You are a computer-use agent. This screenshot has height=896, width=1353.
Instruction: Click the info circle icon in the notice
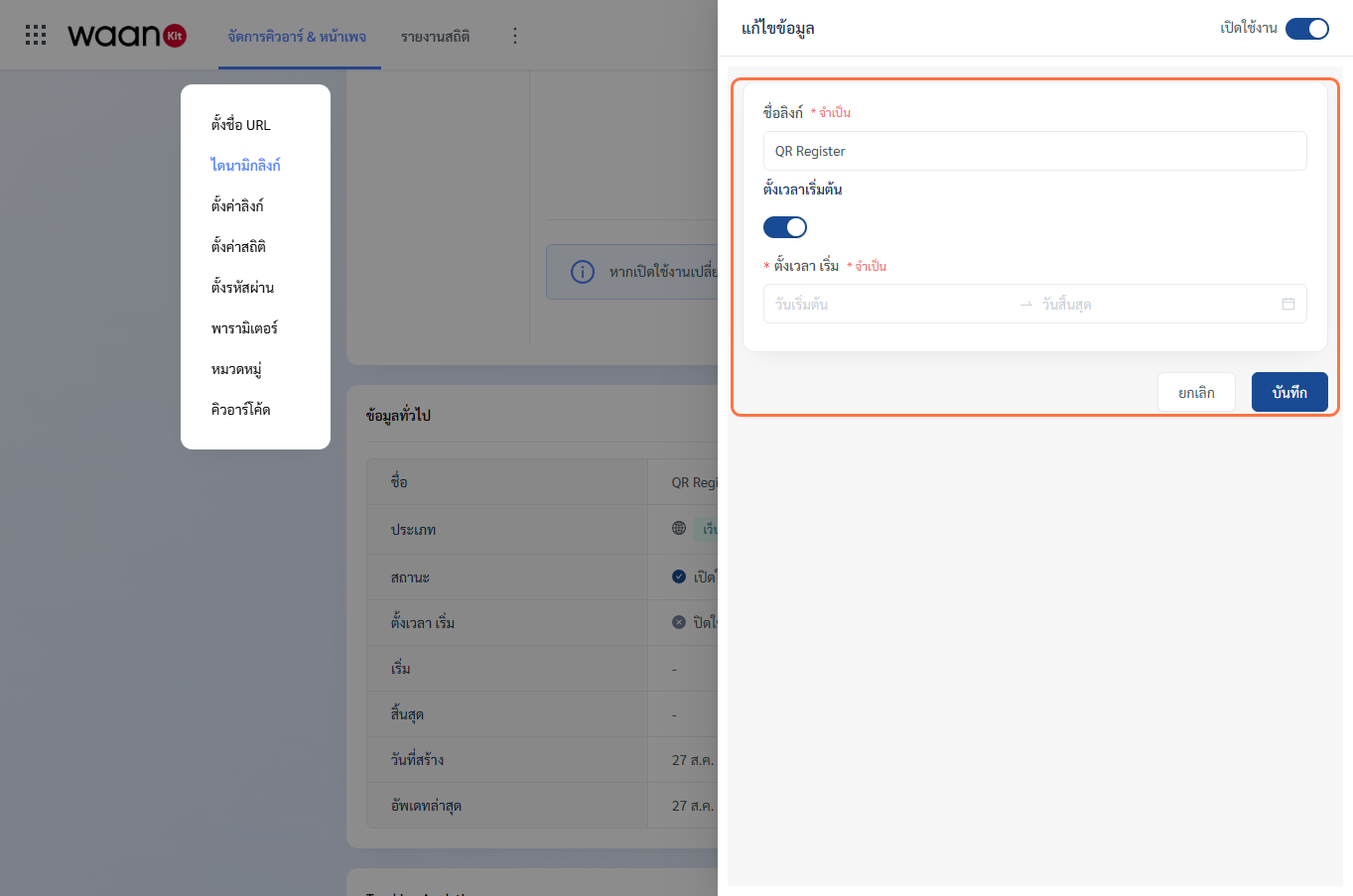pos(583,272)
